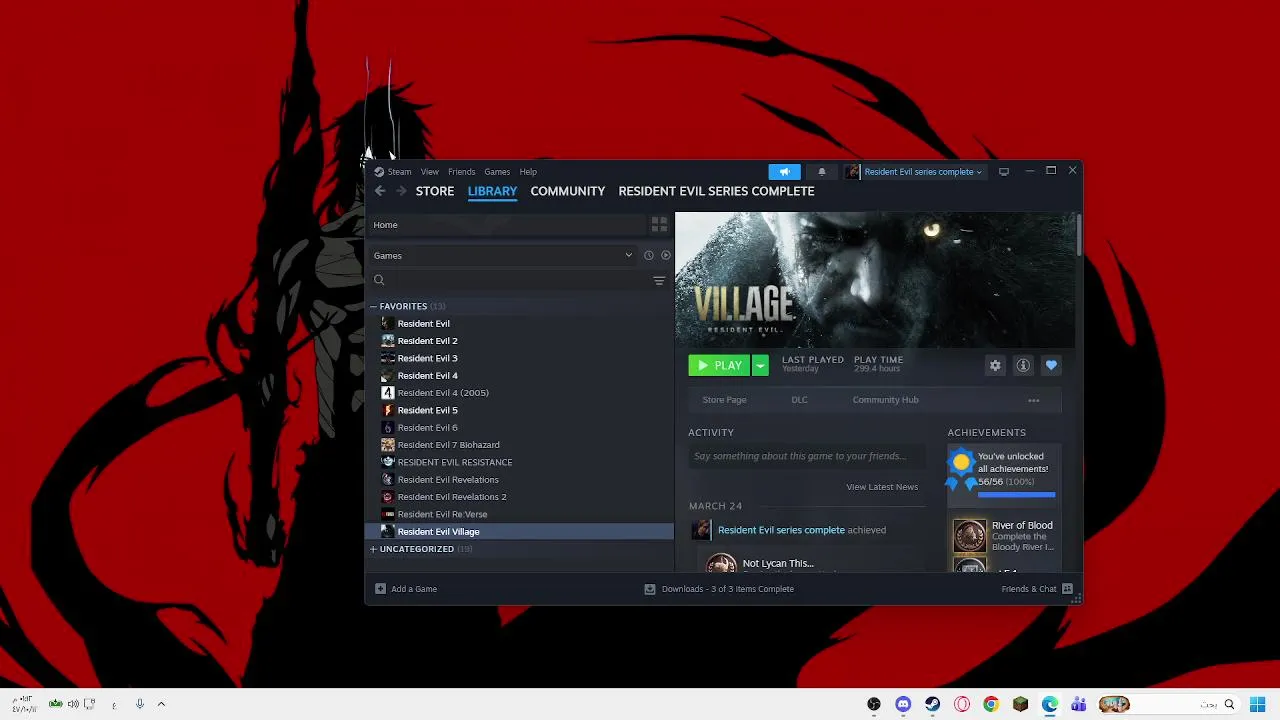The width and height of the screenshot is (1280, 720).
Task: Open Downloads manager icon
Action: tap(650, 589)
